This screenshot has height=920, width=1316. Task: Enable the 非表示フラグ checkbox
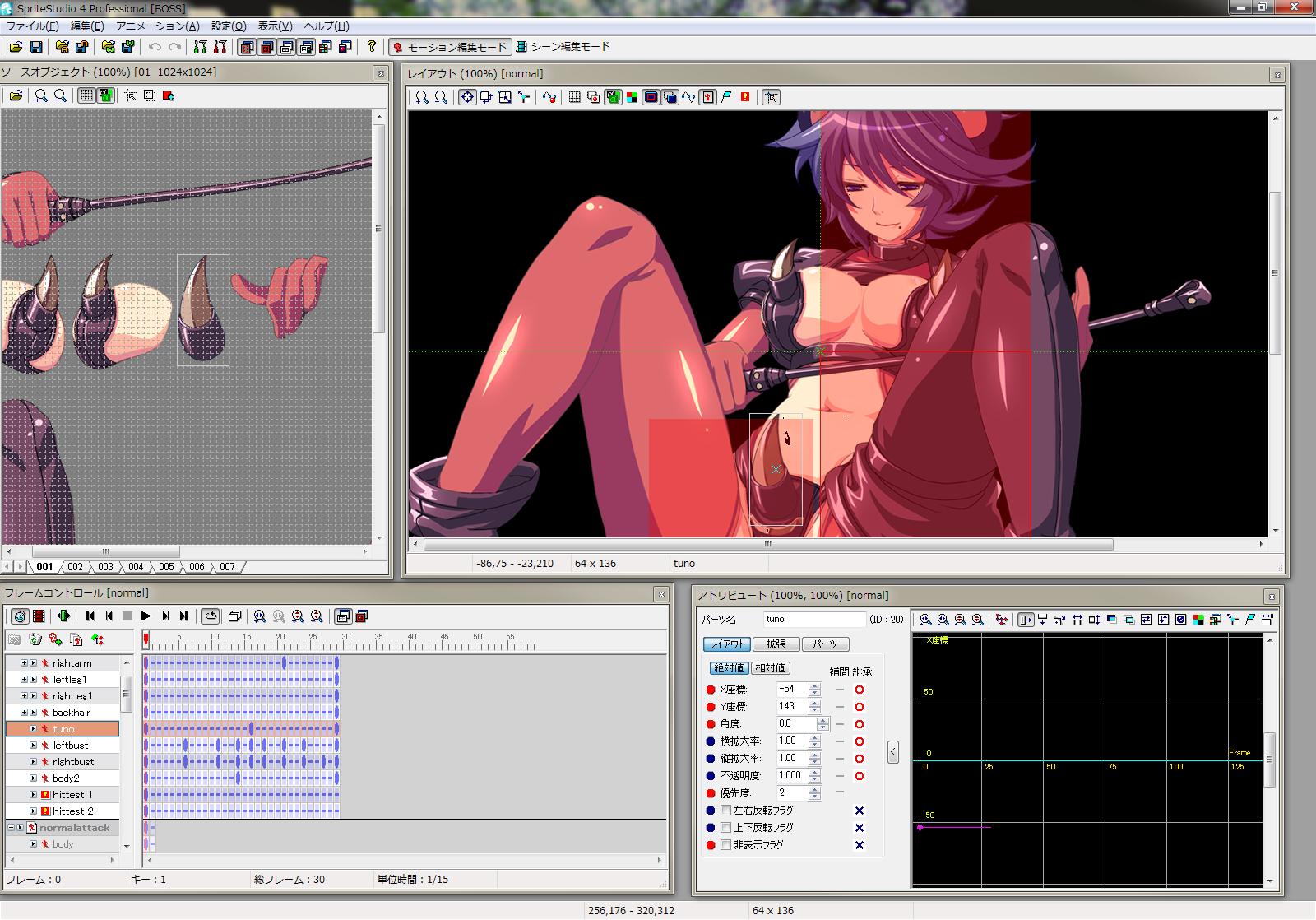tap(726, 845)
